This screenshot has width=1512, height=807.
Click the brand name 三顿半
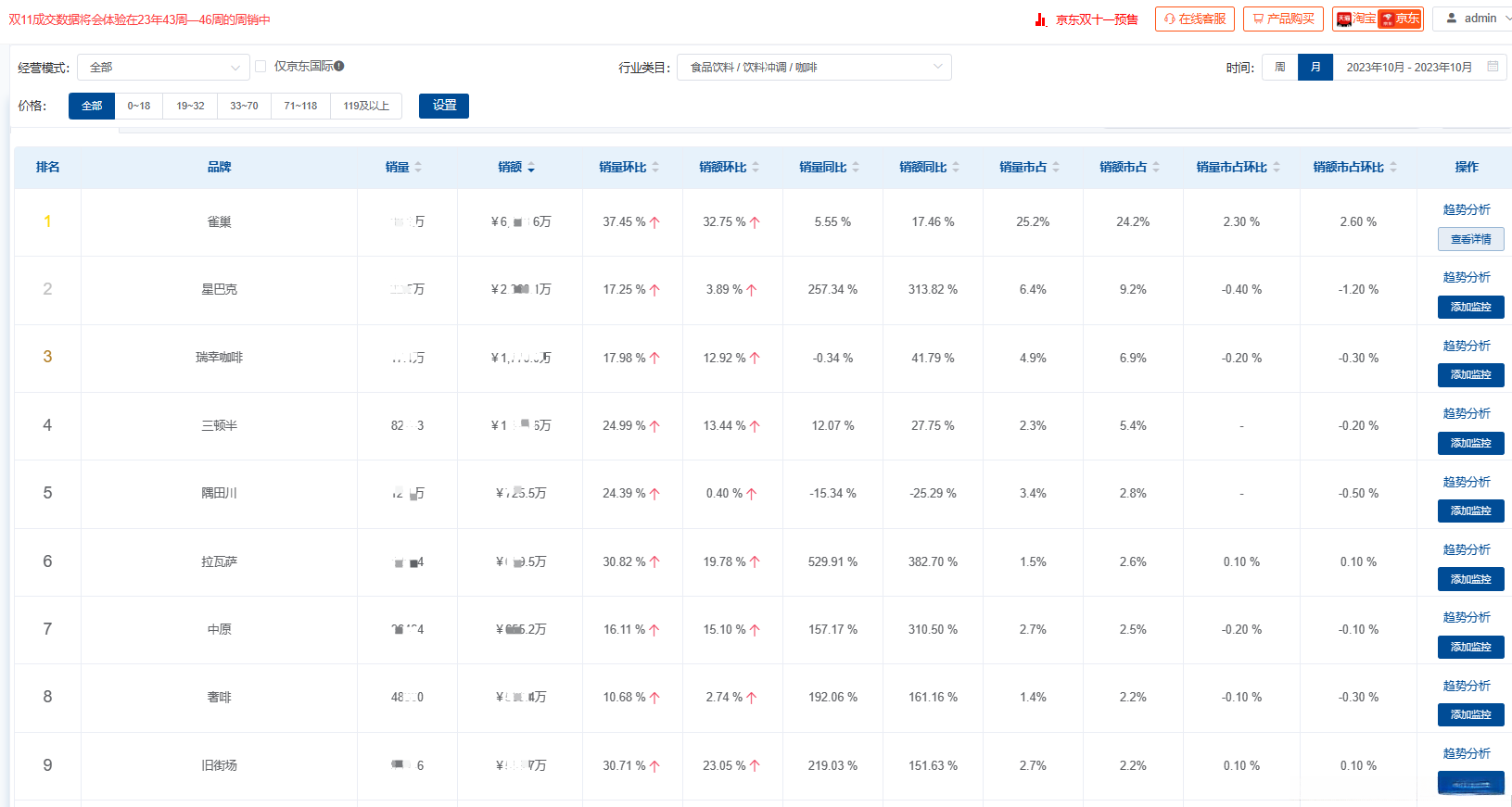pyautogui.click(x=220, y=425)
